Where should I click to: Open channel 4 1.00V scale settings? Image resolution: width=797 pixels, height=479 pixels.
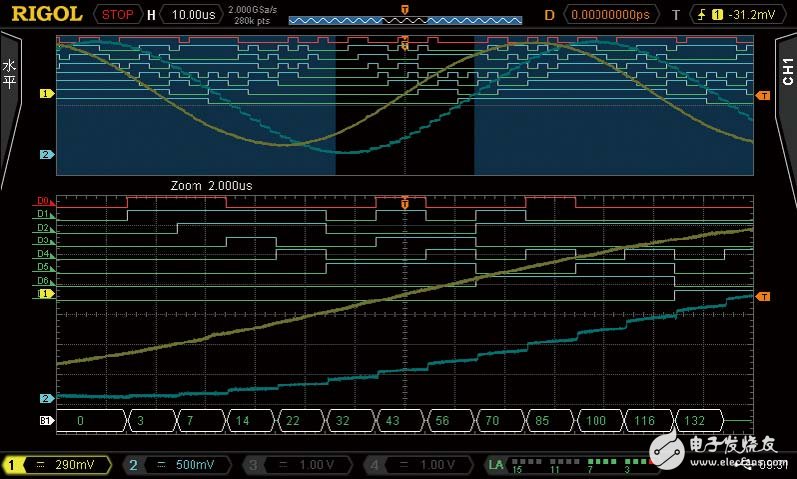tap(419, 465)
